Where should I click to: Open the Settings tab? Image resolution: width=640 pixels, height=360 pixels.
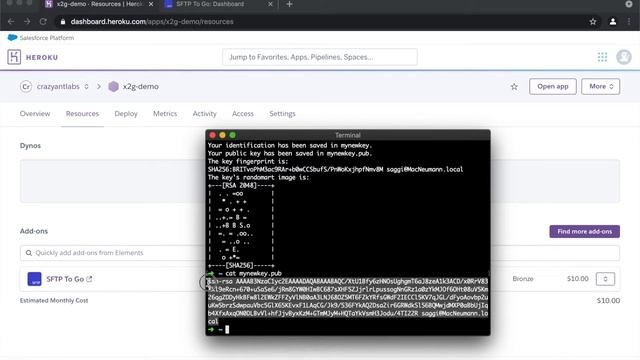coord(282,113)
